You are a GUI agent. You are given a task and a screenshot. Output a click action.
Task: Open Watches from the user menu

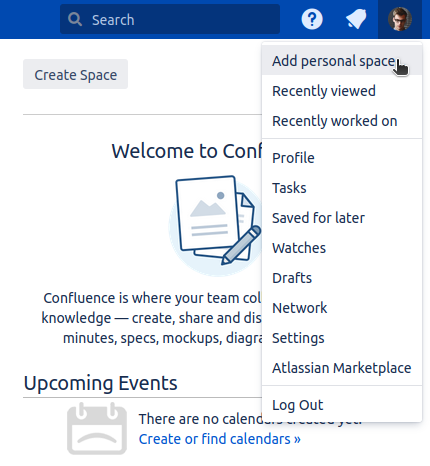(x=342, y=248)
